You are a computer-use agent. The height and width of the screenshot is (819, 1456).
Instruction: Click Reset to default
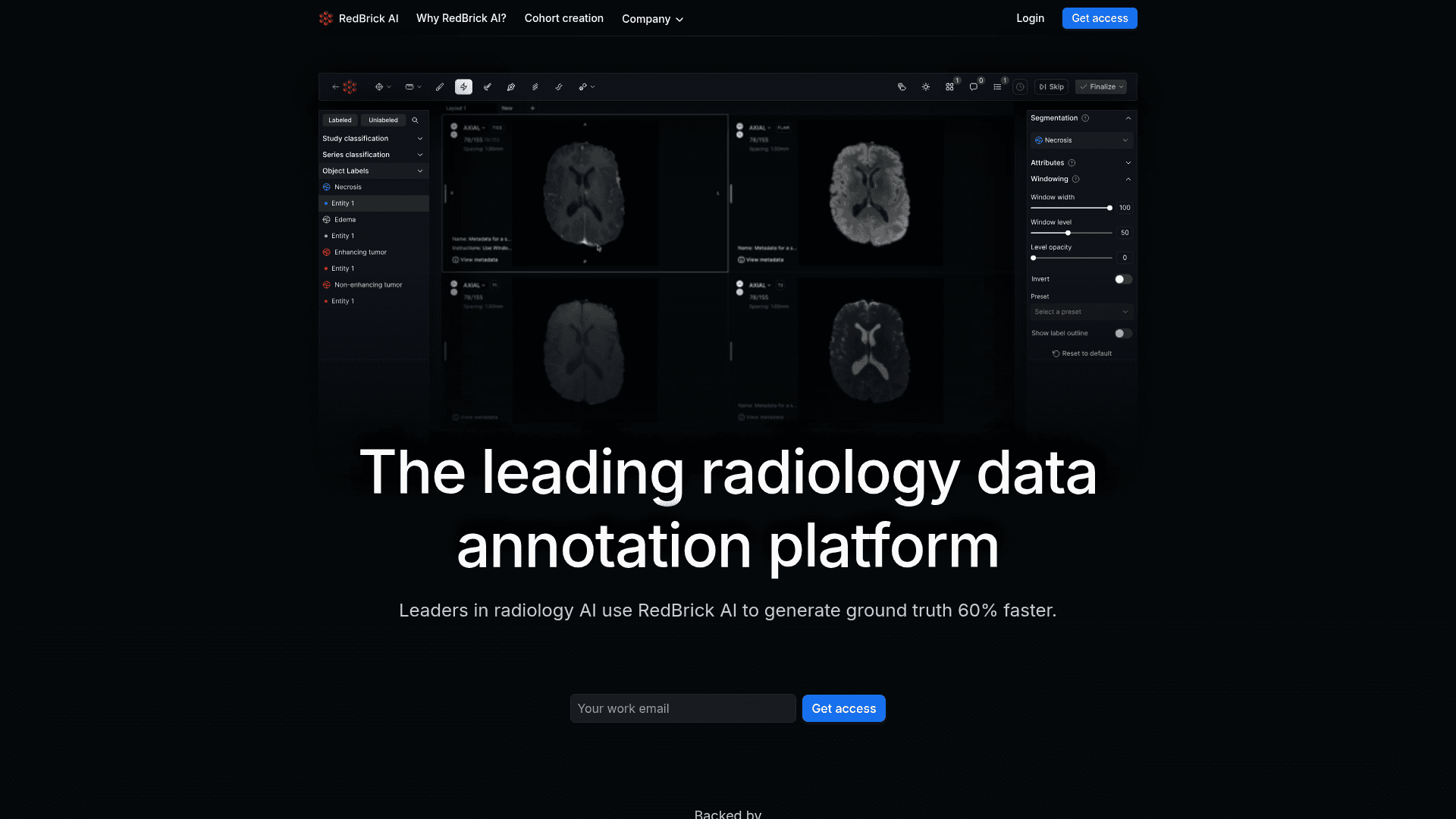point(1081,354)
